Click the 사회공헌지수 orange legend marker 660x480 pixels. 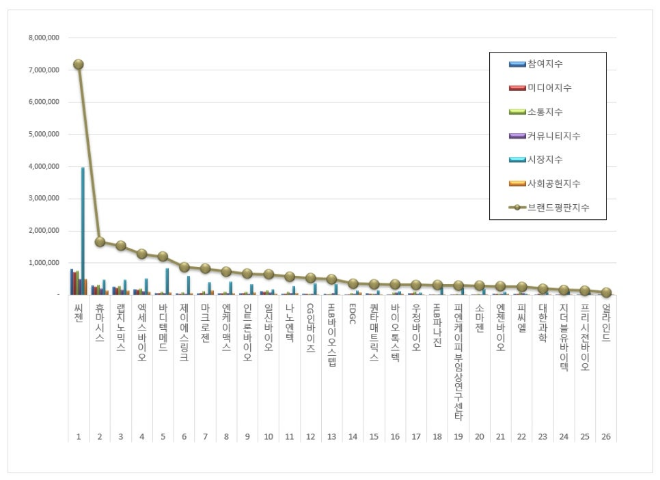(x=517, y=184)
